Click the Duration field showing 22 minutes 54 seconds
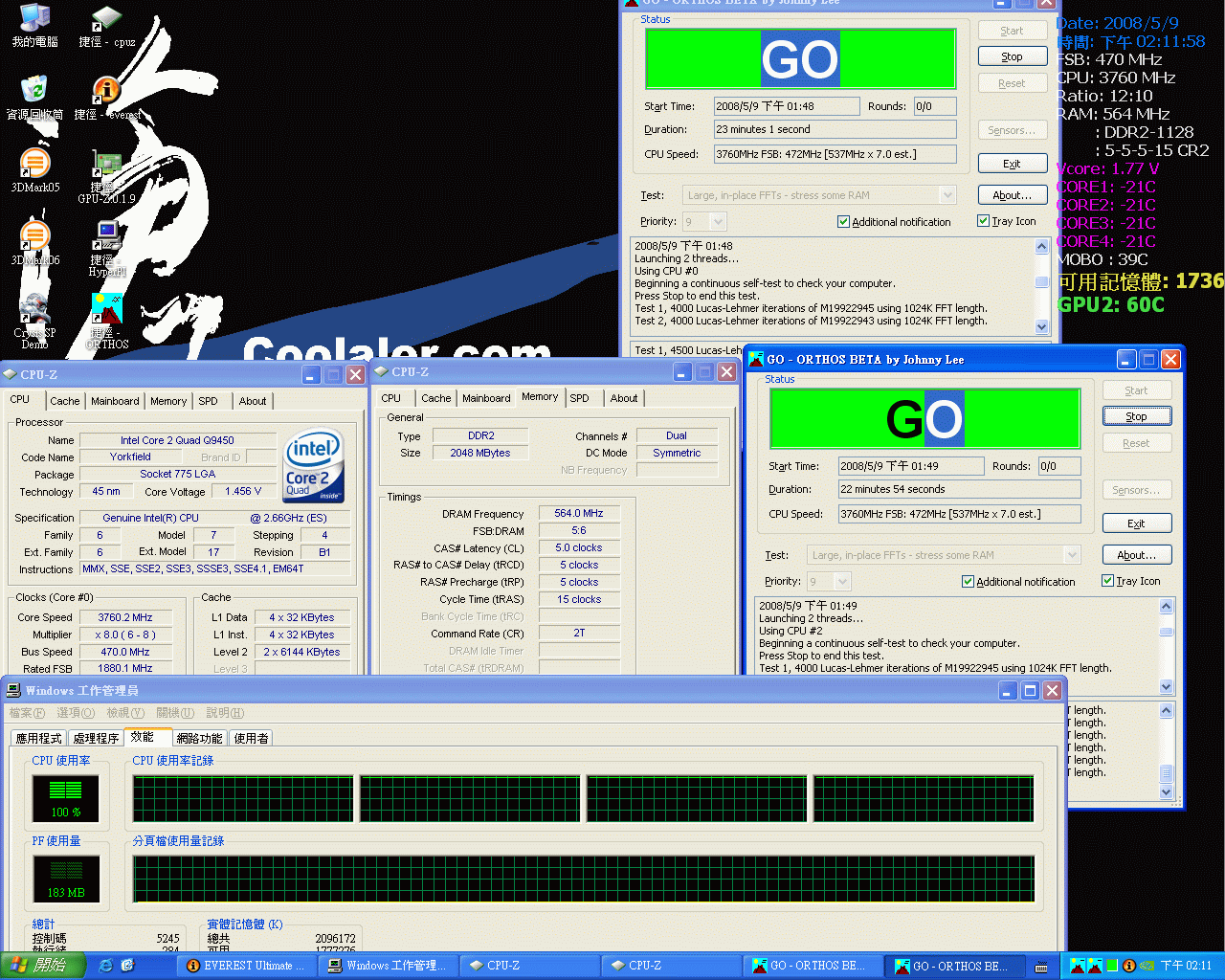This screenshot has height=980, width=1225. 959,489
